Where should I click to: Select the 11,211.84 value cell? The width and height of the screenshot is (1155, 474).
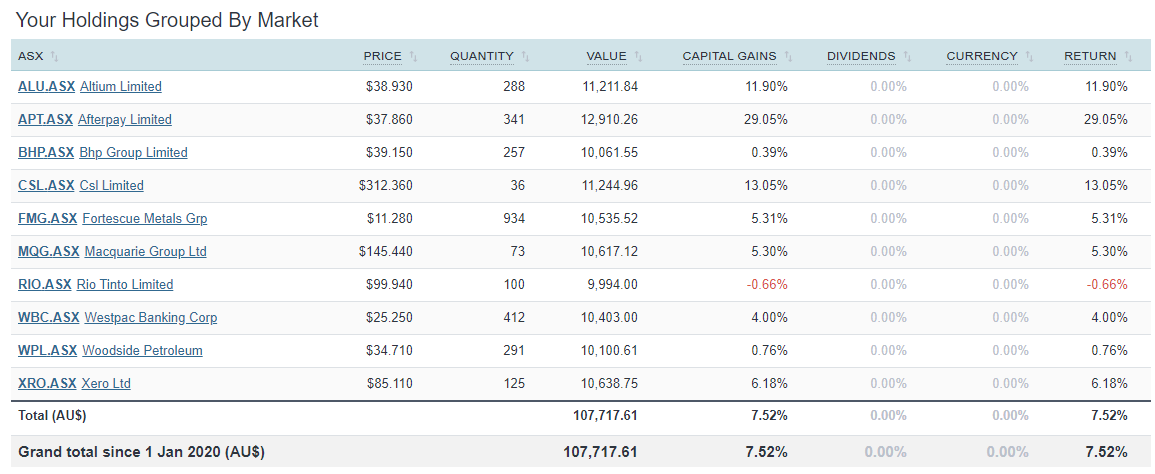click(x=610, y=86)
